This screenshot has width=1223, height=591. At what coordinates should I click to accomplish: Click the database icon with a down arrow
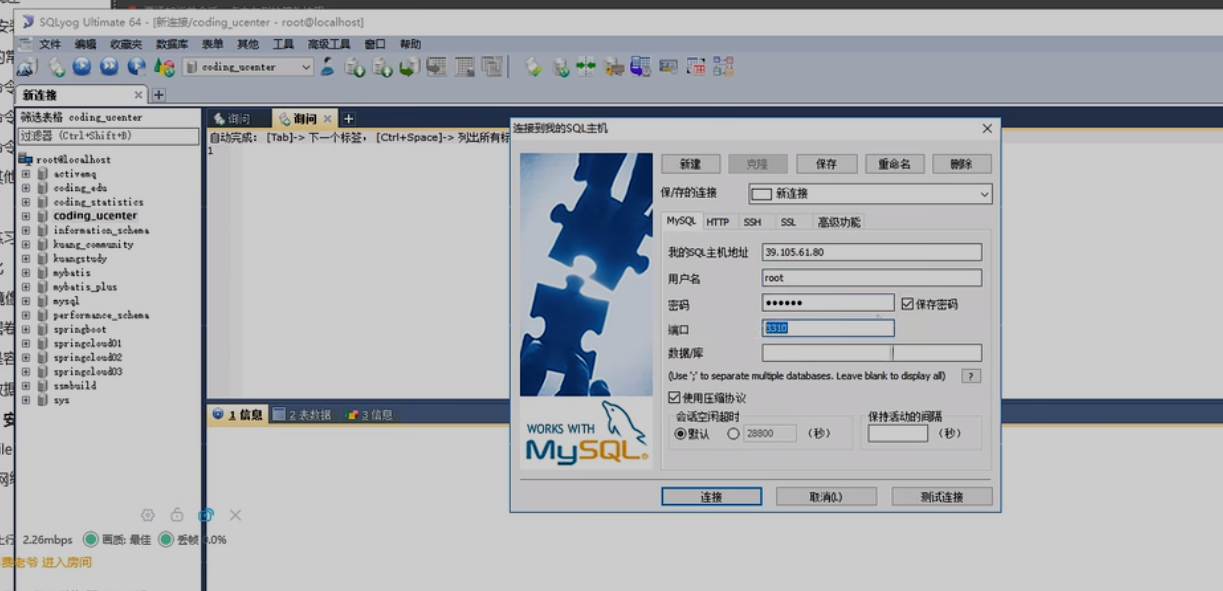coord(355,67)
